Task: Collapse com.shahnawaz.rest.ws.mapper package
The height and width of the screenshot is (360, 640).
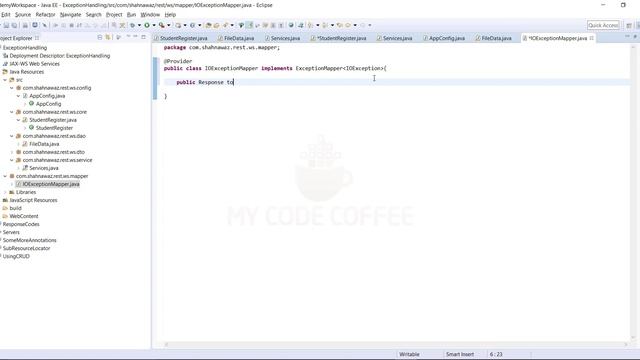Action: (5, 176)
